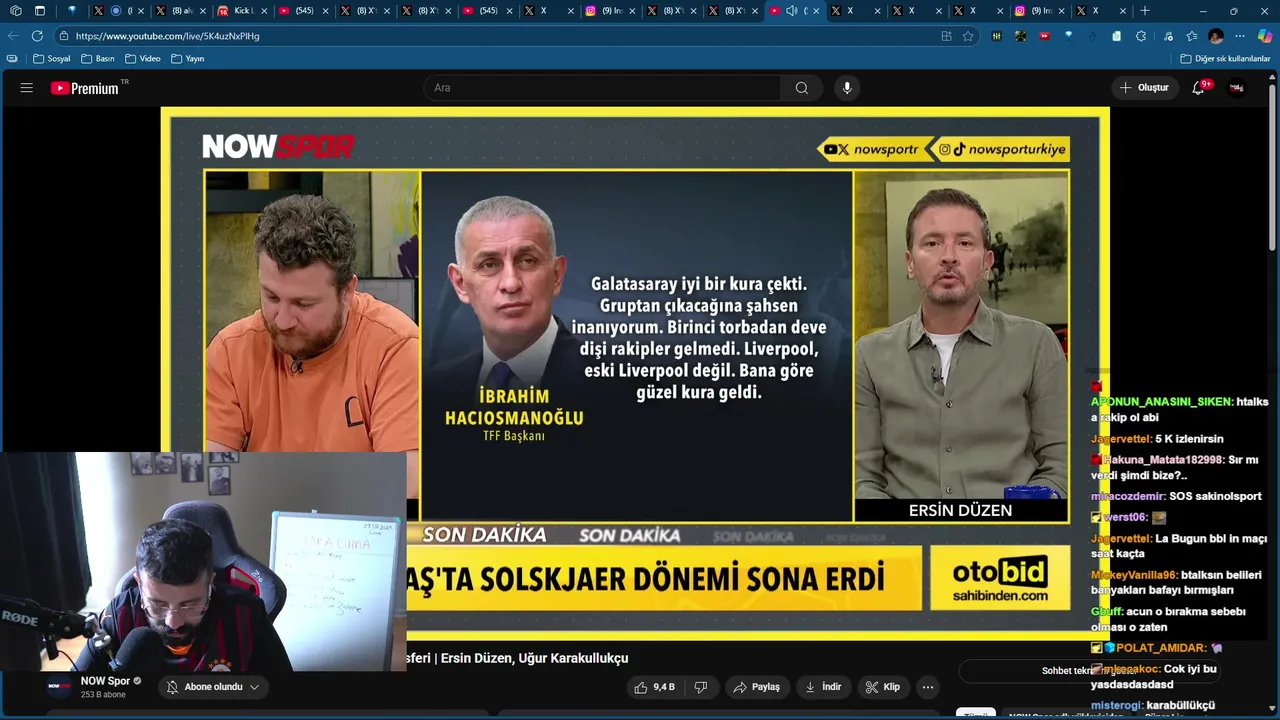Open the Copilot sidebar icon

(x=1265, y=36)
